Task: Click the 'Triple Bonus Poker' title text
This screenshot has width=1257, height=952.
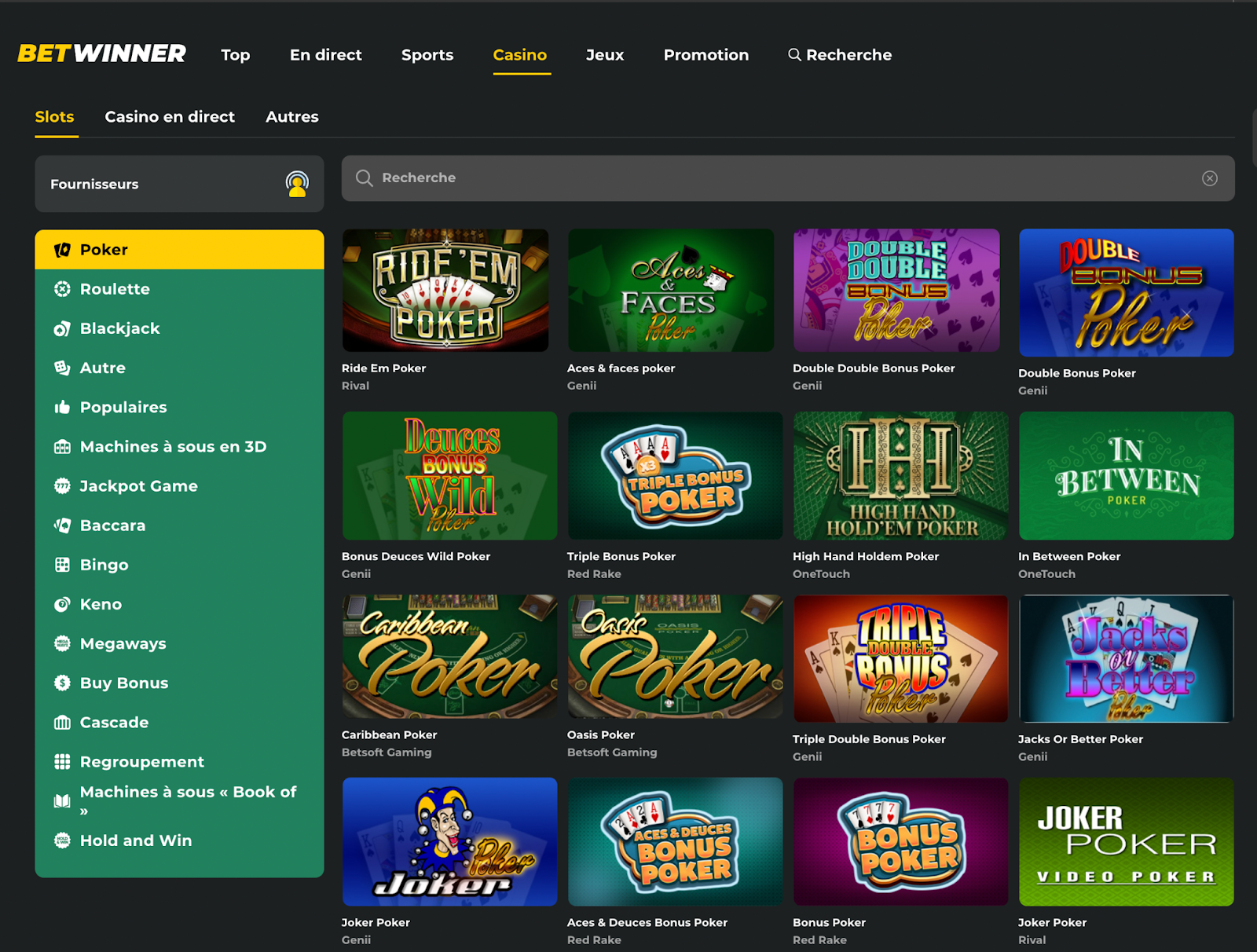Action: [x=621, y=556]
